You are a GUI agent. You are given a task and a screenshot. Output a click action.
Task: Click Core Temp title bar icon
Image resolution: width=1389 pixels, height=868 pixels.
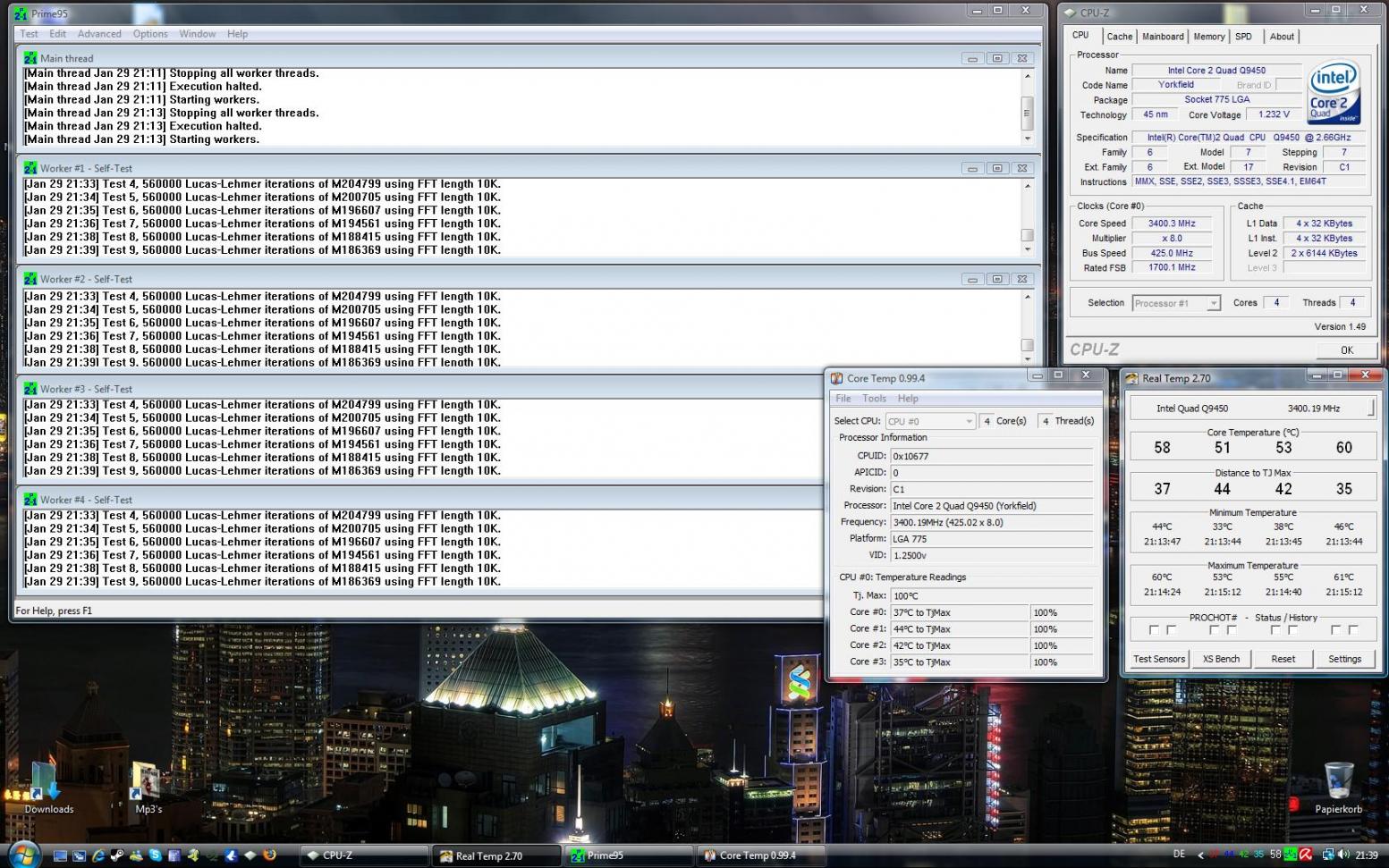[836, 378]
